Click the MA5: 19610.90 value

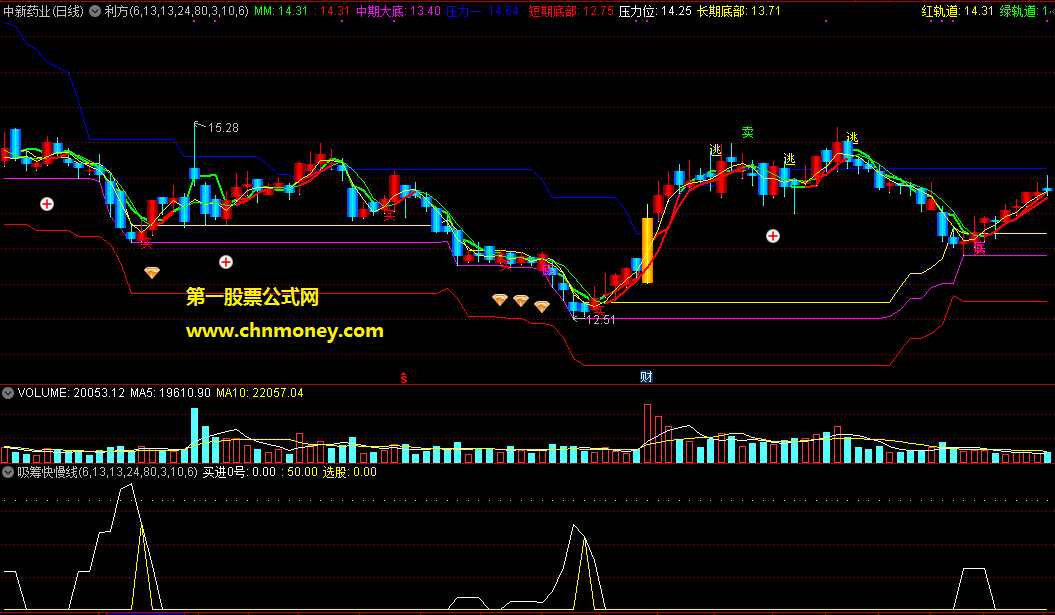(170, 392)
